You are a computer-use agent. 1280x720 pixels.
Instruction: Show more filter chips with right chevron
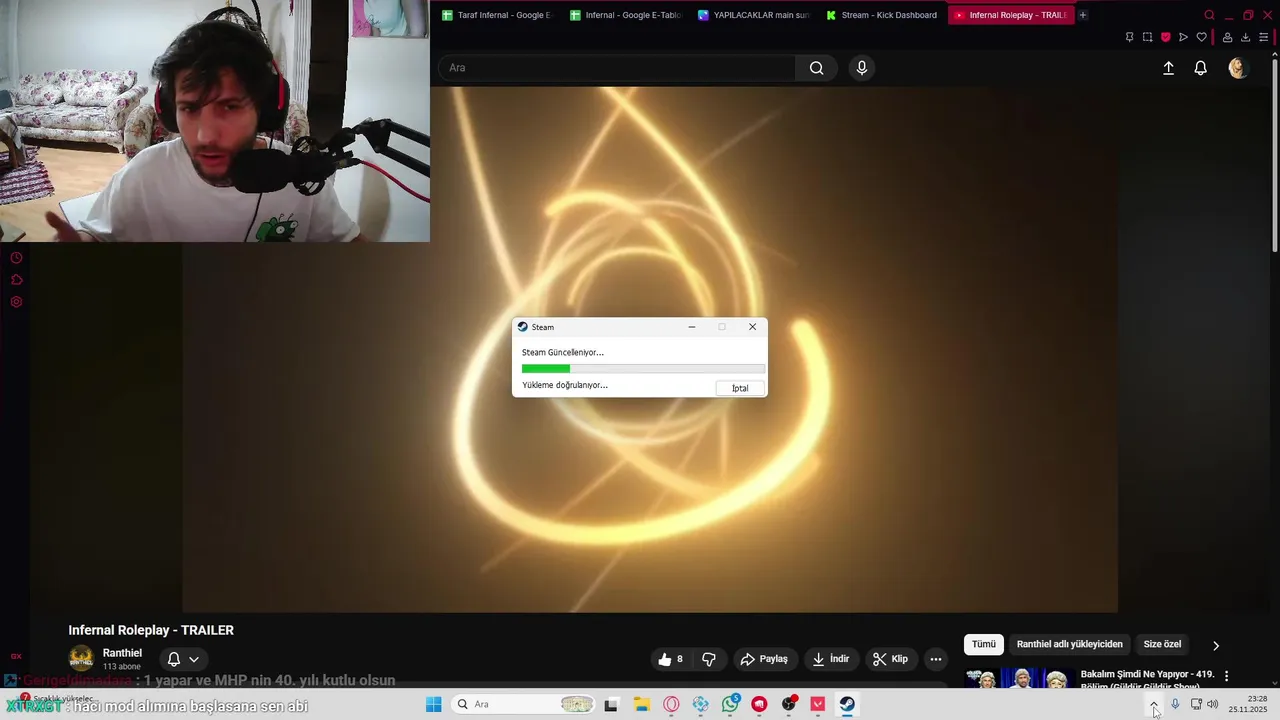click(x=1216, y=645)
